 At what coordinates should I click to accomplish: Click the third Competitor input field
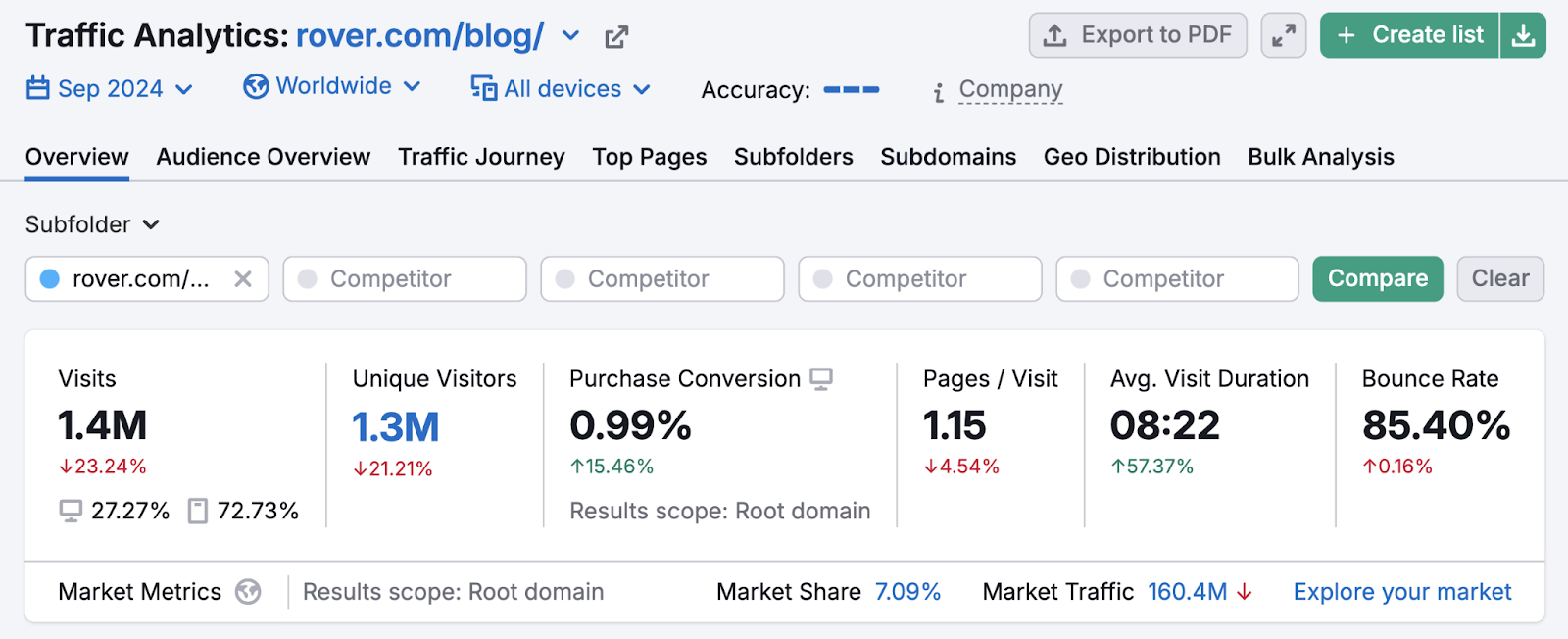tap(920, 279)
